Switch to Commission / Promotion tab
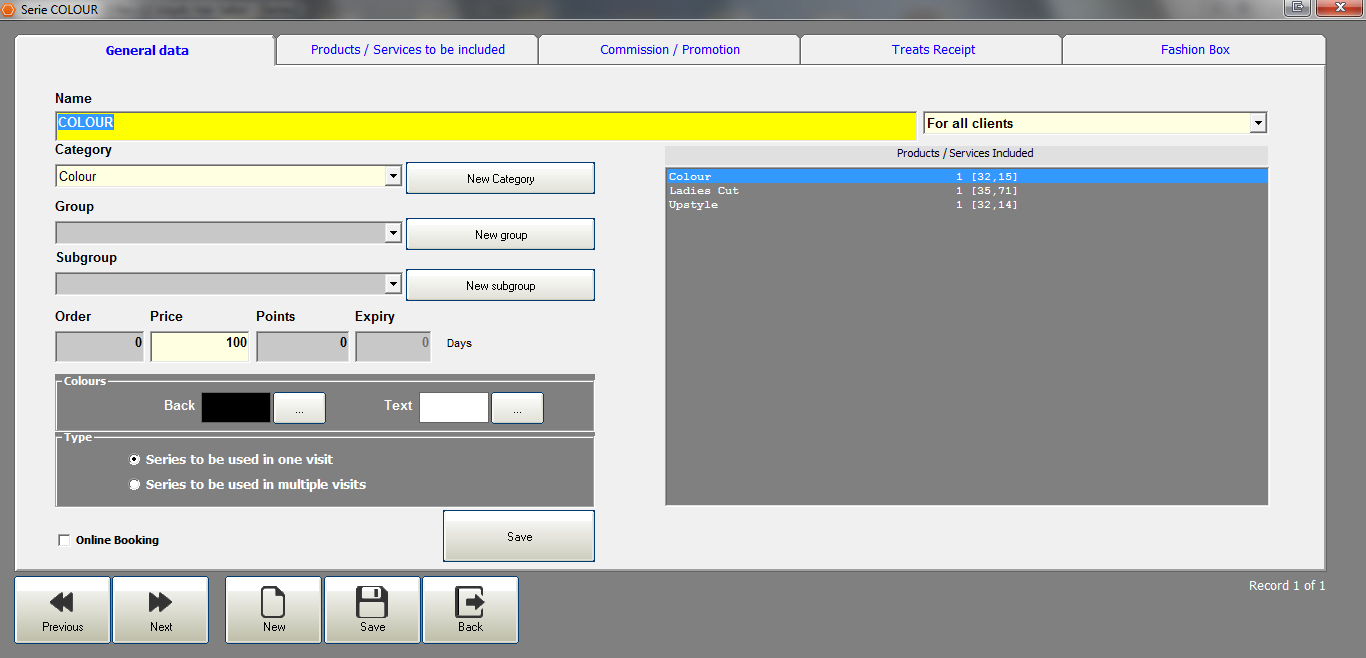This screenshot has width=1366, height=658. [x=670, y=50]
